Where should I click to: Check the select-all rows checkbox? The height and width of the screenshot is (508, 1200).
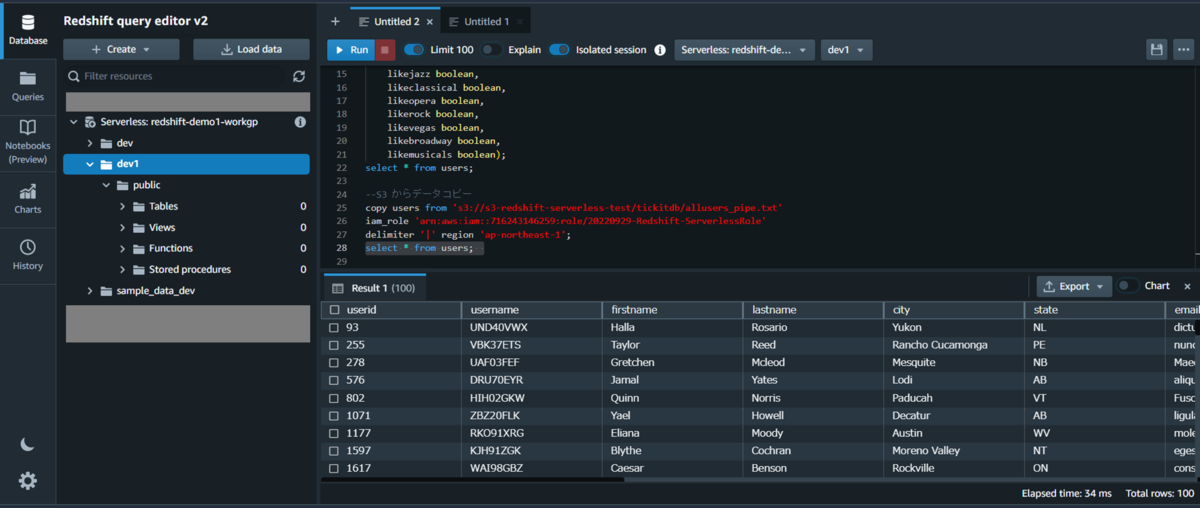pos(334,310)
